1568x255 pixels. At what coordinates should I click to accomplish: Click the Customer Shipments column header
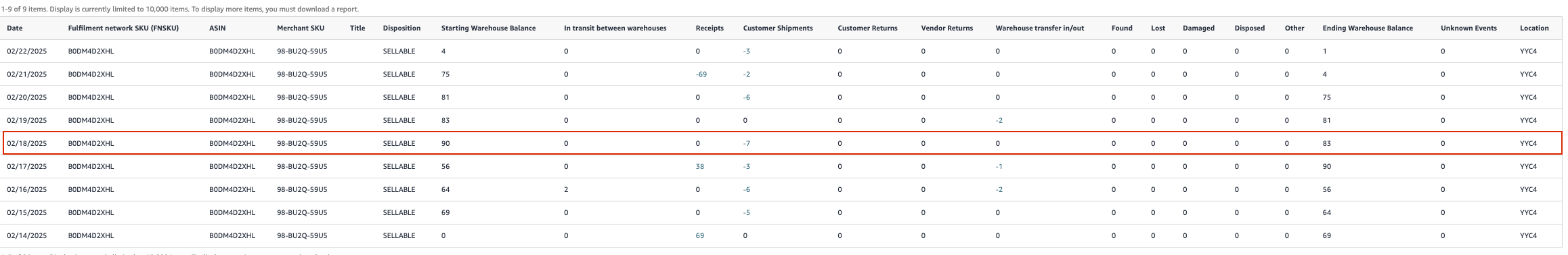(x=777, y=28)
